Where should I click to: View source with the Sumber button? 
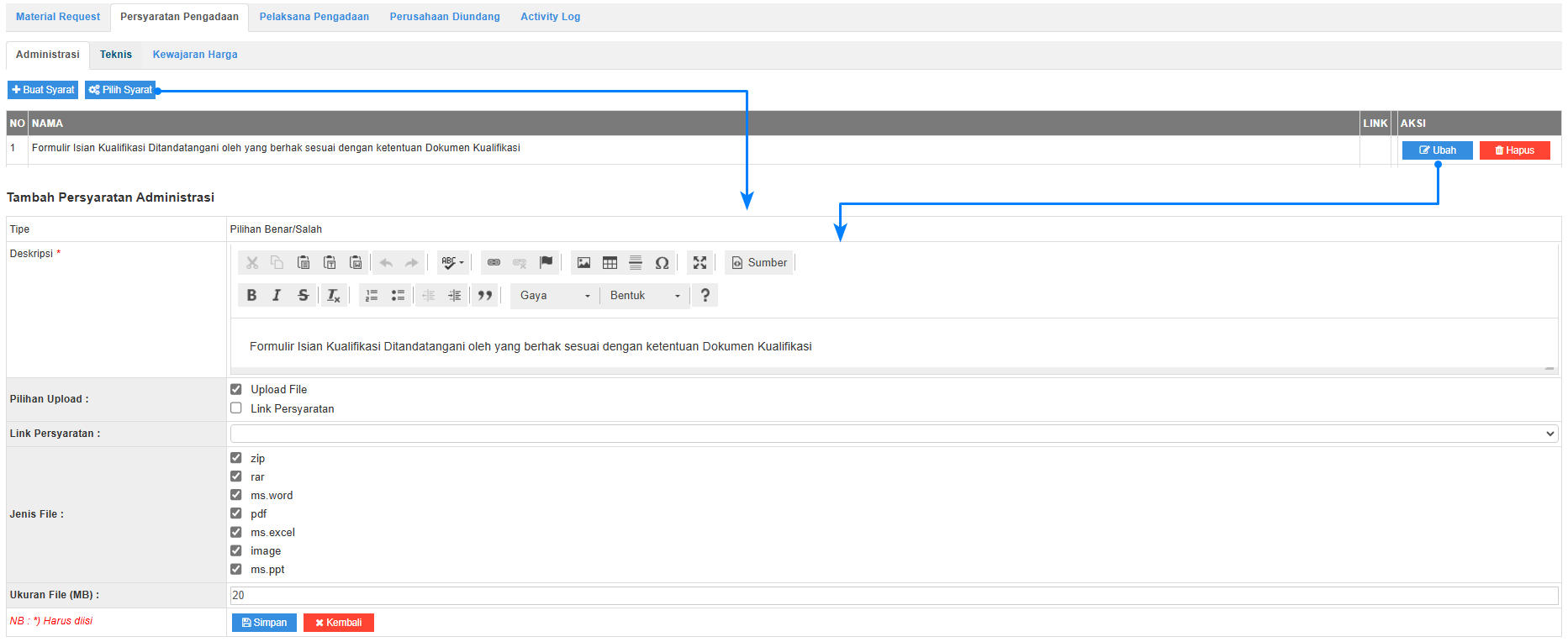pyautogui.click(x=759, y=263)
